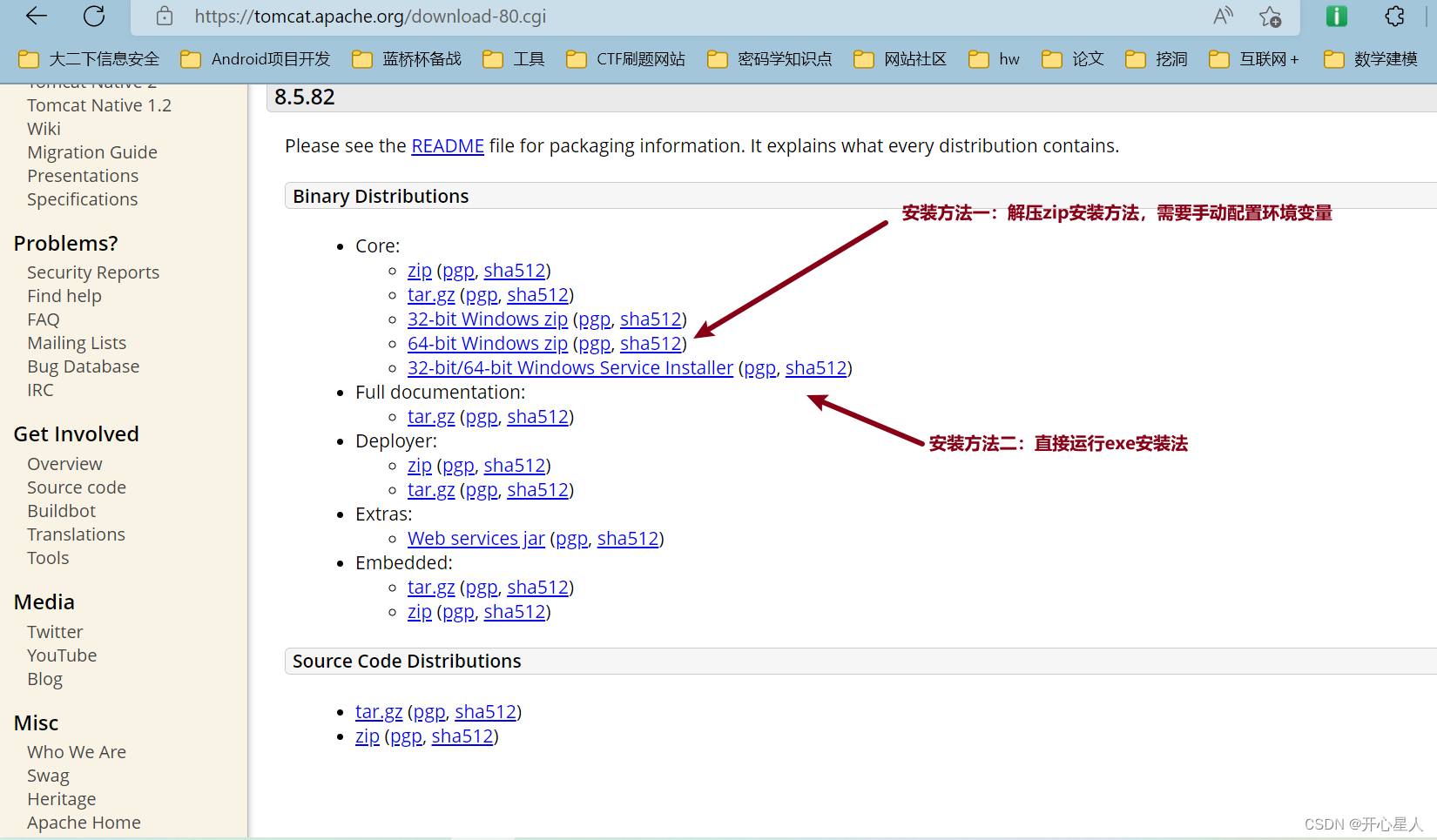Open pgp signature for 64-bit Windows zip

click(595, 344)
